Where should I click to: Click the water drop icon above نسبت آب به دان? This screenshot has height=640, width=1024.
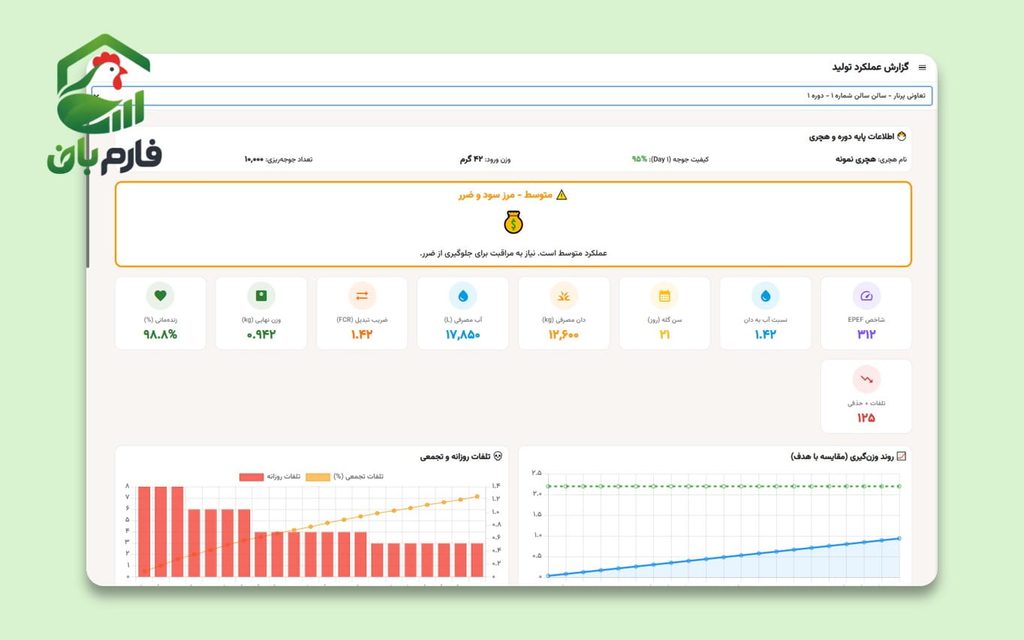pos(765,296)
